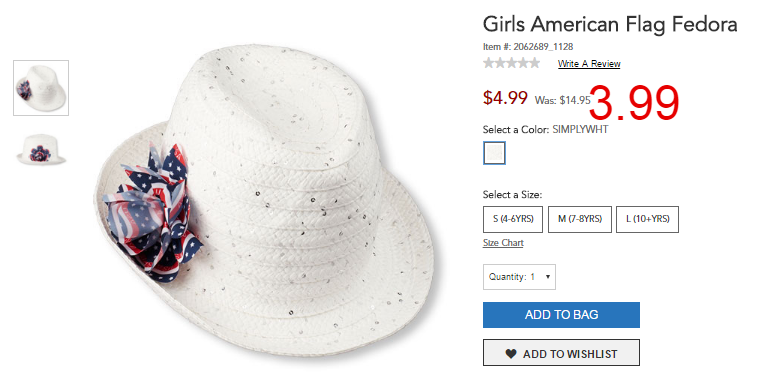Click the Quantity dropdown arrow
Image resolution: width=768 pixels, height=375 pixels.
(548, 277)
